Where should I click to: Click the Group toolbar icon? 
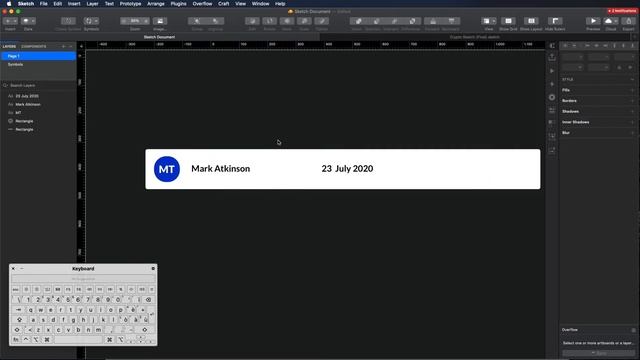(197, 21)
